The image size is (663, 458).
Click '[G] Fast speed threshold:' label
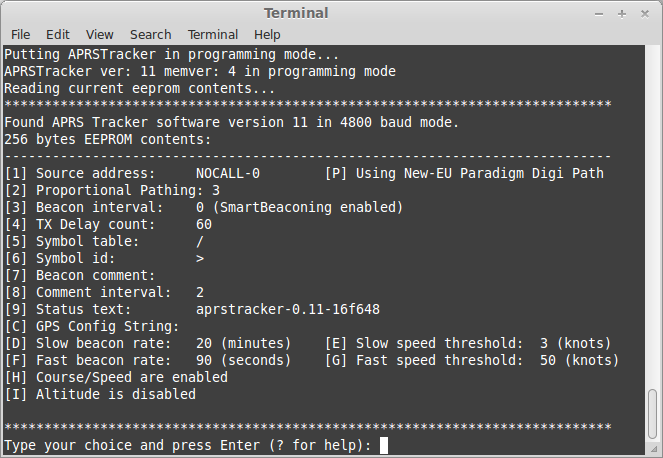[x=424, y=360]
